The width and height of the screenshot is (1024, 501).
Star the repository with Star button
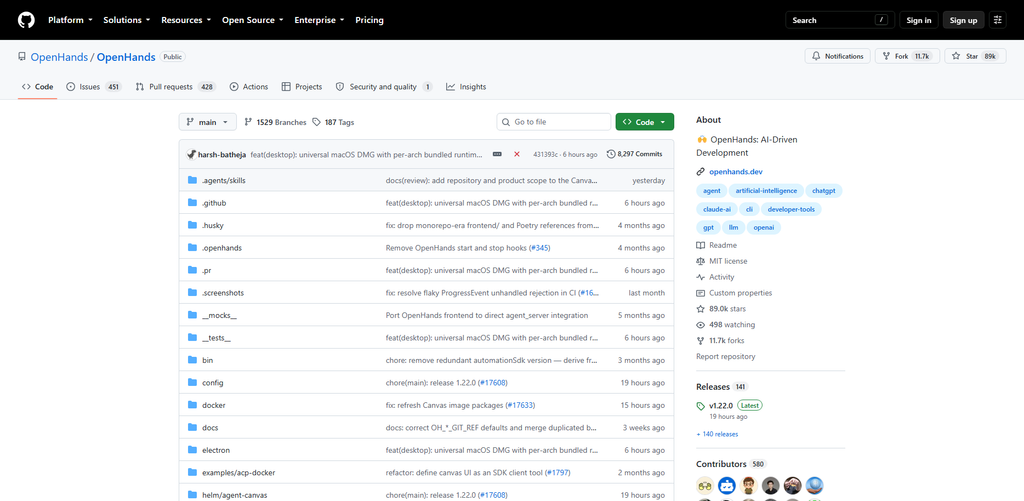[975, 56]
